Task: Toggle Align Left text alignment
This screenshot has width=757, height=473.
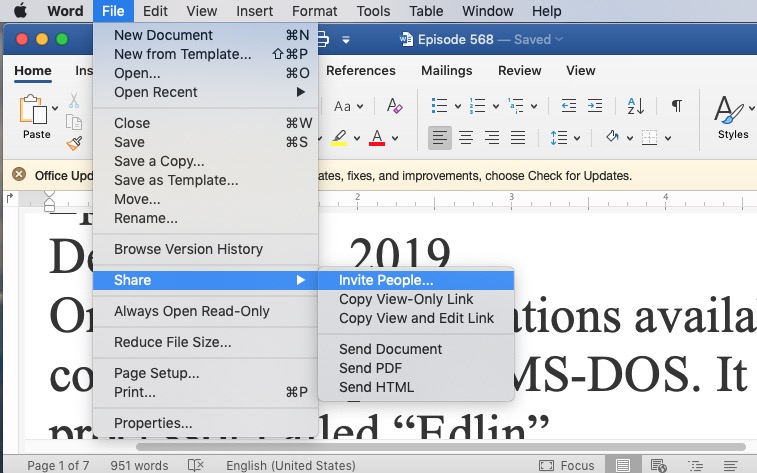Action: 440,138
